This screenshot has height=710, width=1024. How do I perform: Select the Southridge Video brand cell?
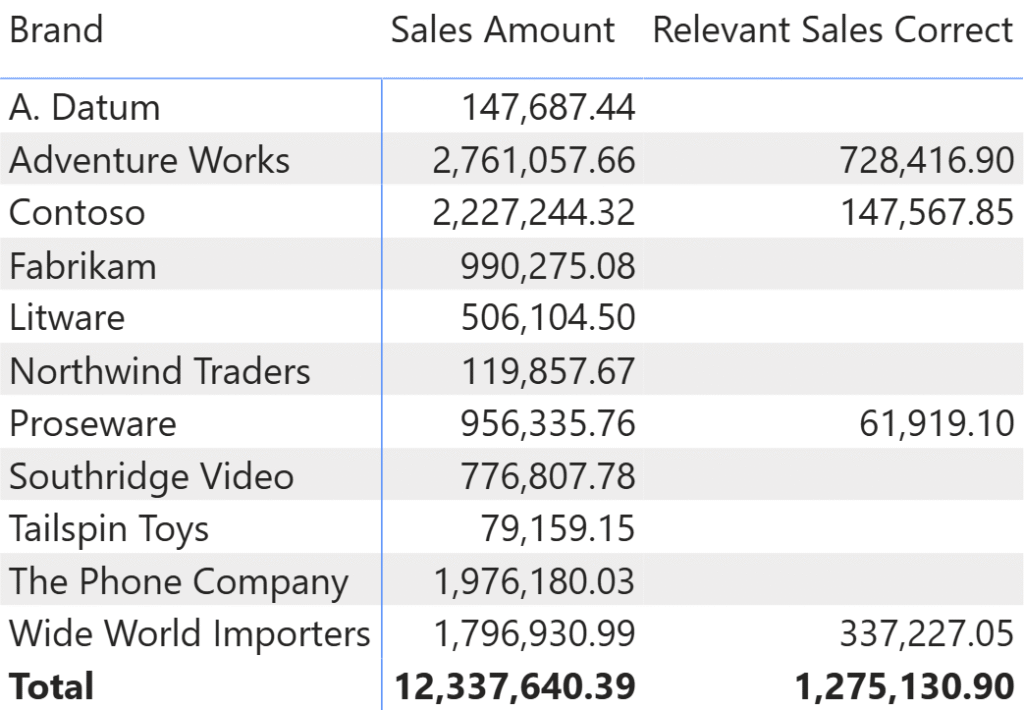coord(152,476)
